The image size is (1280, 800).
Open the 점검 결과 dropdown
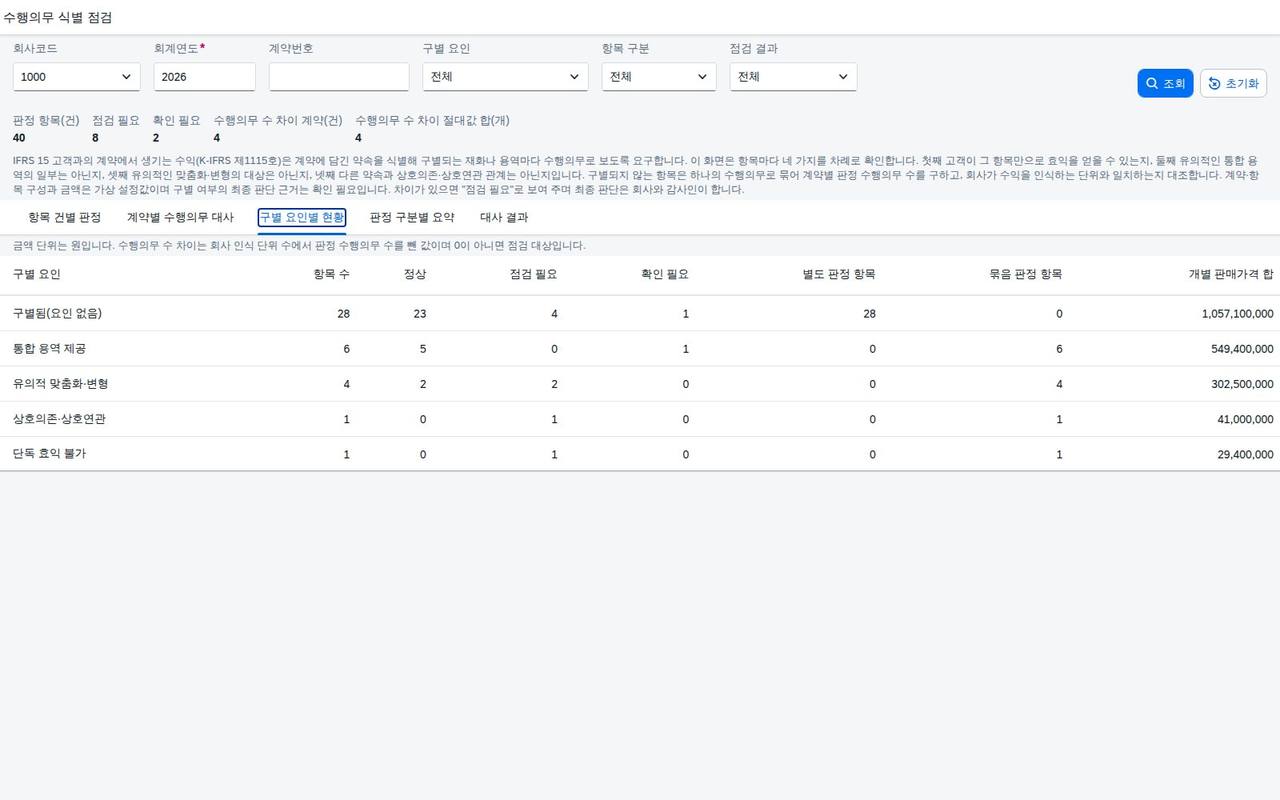(793, 77)
